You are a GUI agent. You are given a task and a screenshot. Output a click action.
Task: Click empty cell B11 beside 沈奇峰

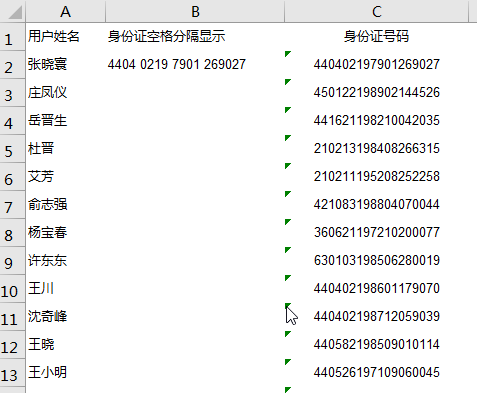pos(195,317)
